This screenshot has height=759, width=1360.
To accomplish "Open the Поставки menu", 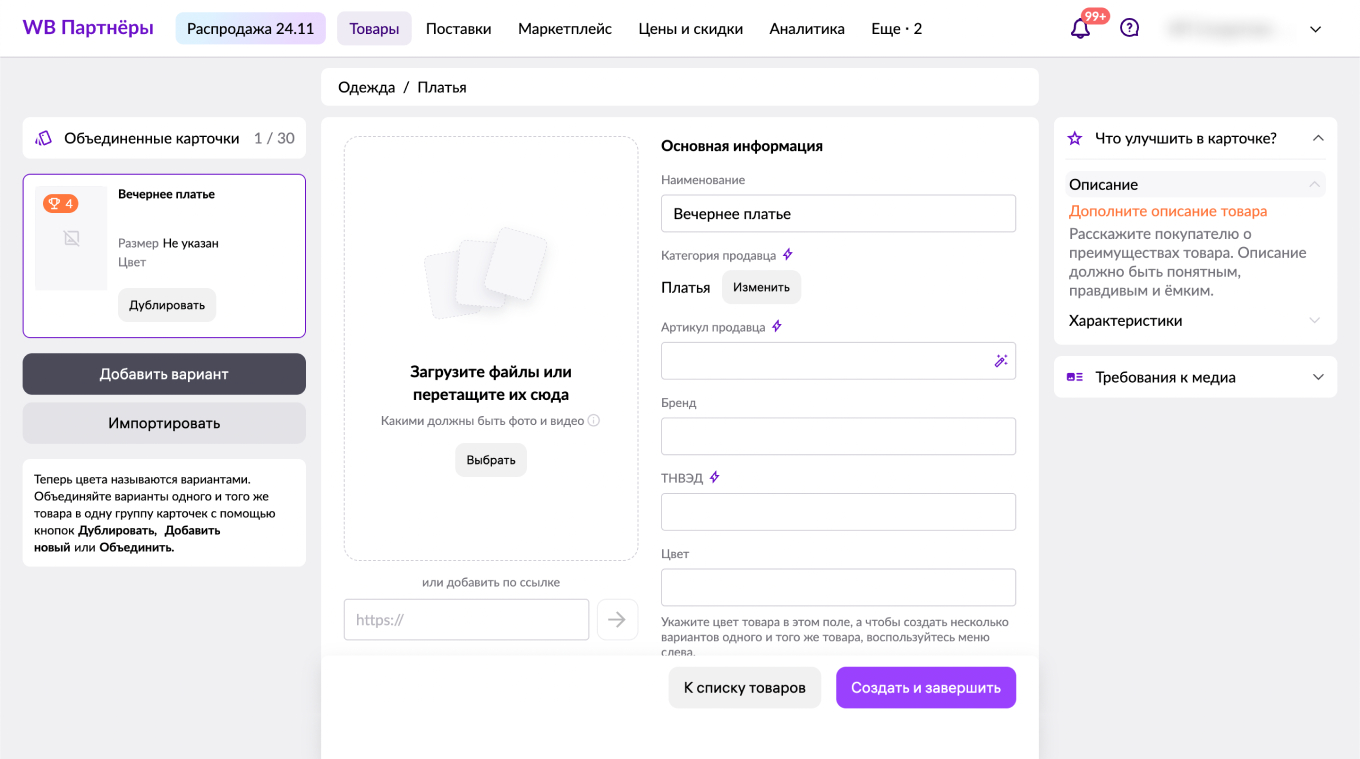I will 458,29.
